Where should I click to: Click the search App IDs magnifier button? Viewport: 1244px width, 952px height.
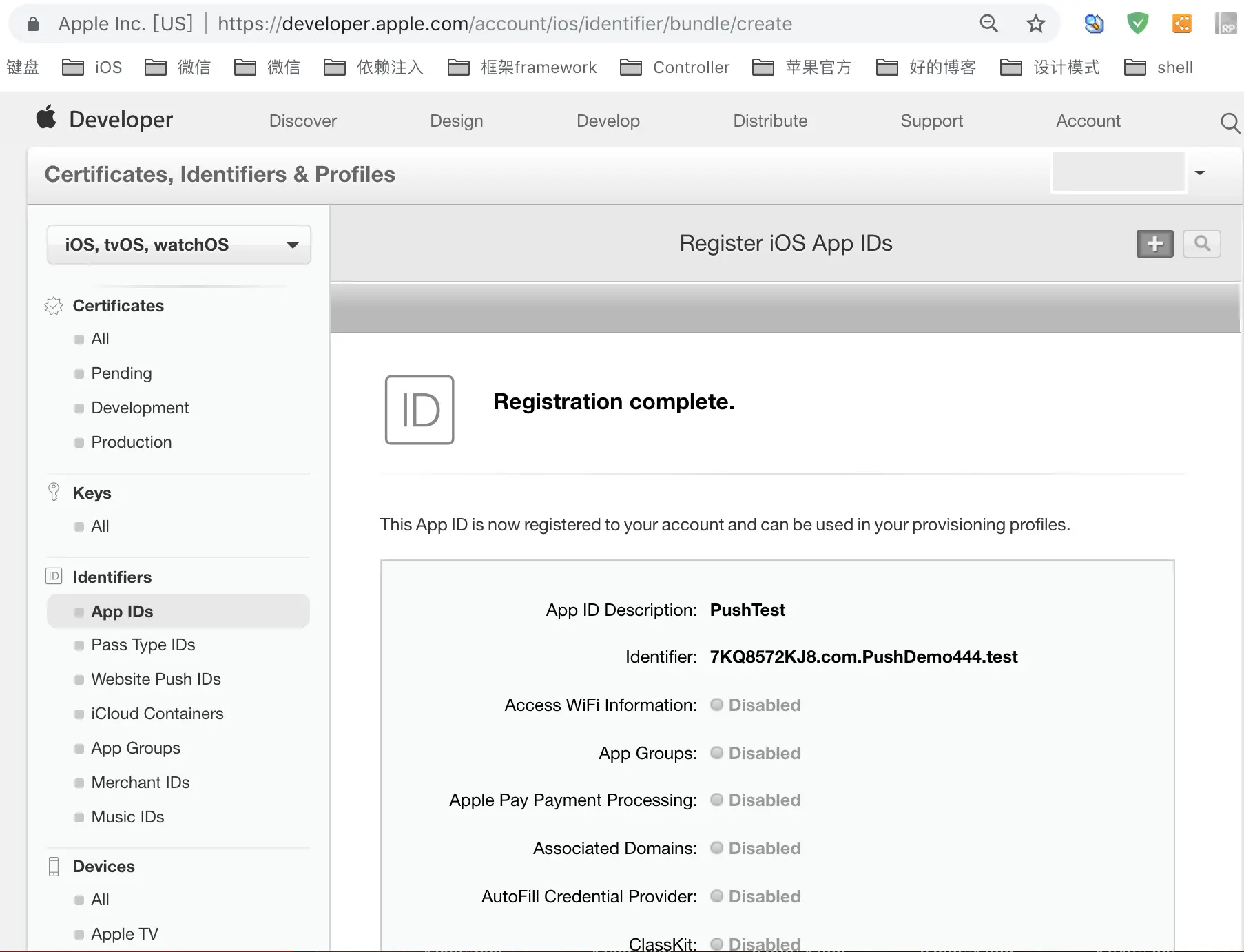[1202, 244]
